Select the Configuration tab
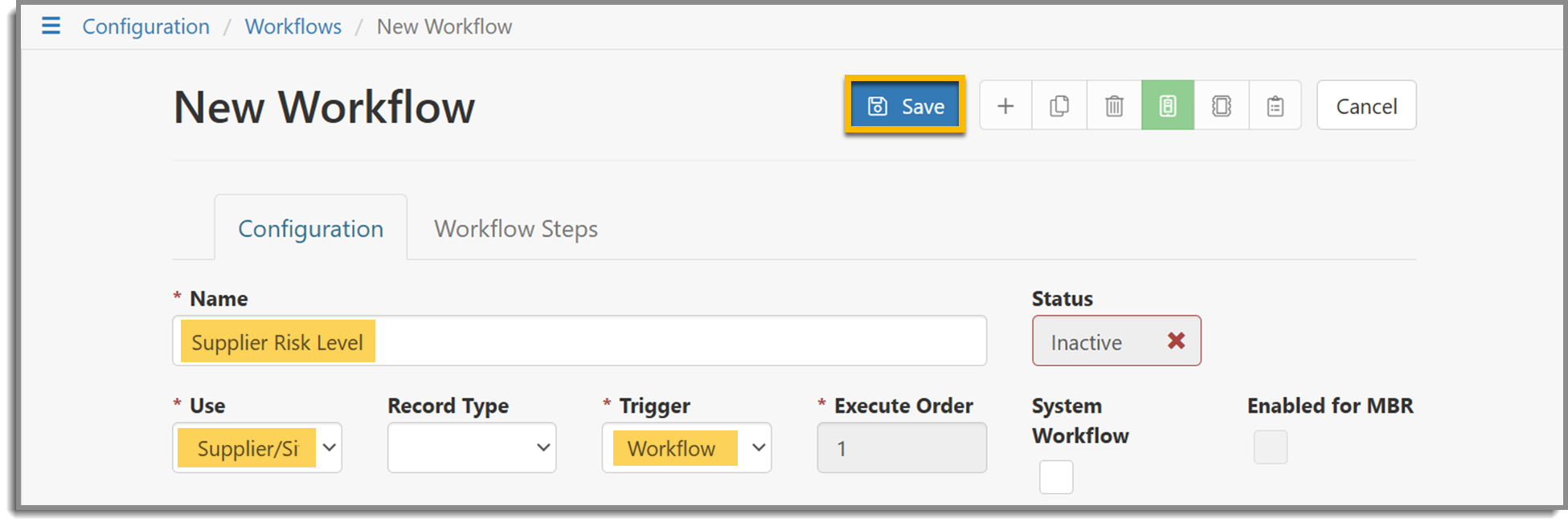Image resolution: width=1568 pixels, height=526 pixels. tap(310, 228)
